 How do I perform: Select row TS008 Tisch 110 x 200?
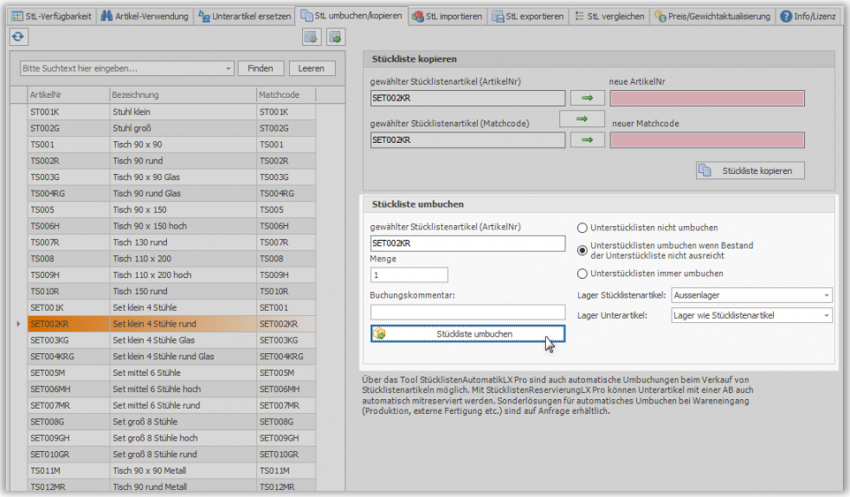171,259
